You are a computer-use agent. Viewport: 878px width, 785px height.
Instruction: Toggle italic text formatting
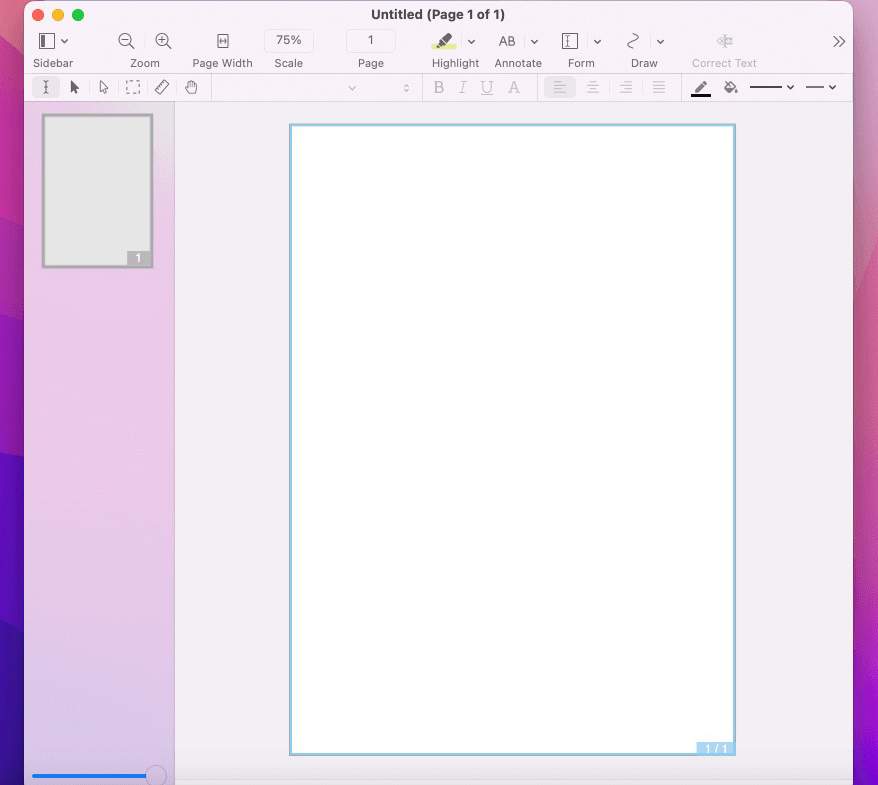pos(462,88)
